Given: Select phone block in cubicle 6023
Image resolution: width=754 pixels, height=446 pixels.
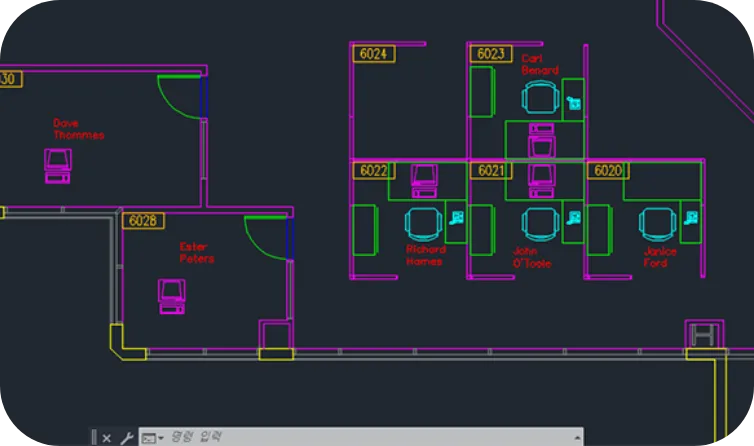Looking at the screenshot, I should point(574,103).
